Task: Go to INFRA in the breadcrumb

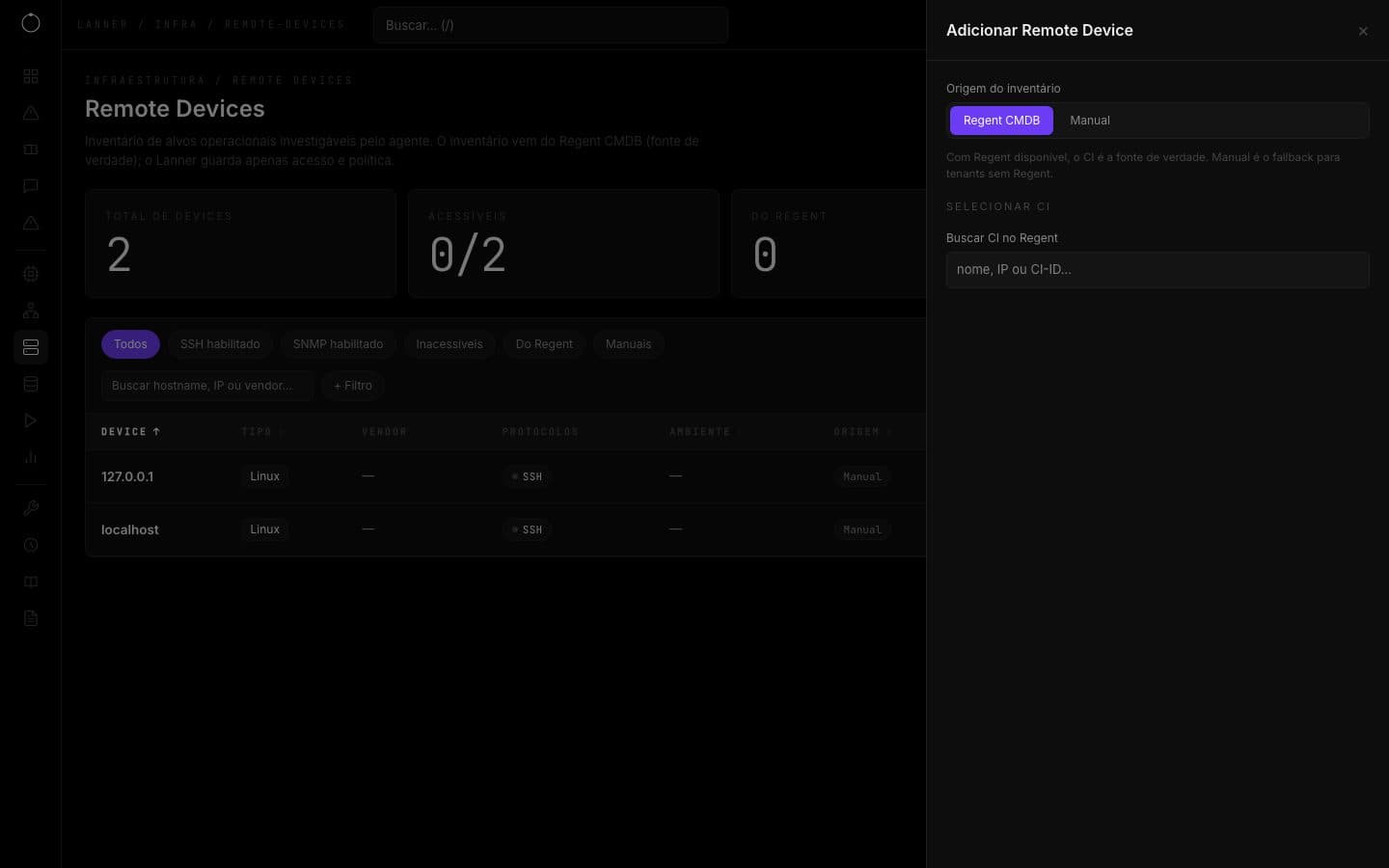Action: point(176,25)
